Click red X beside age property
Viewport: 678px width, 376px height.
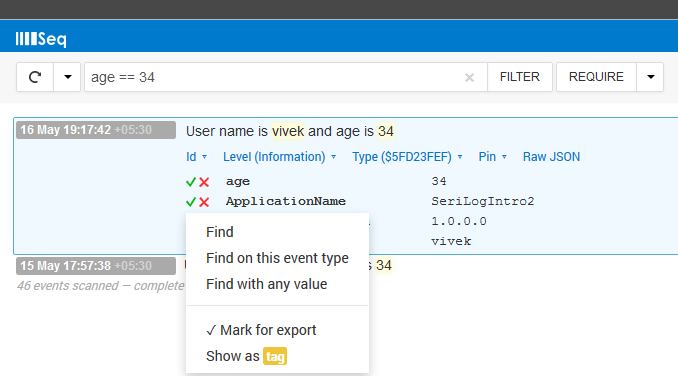point(204,182)
